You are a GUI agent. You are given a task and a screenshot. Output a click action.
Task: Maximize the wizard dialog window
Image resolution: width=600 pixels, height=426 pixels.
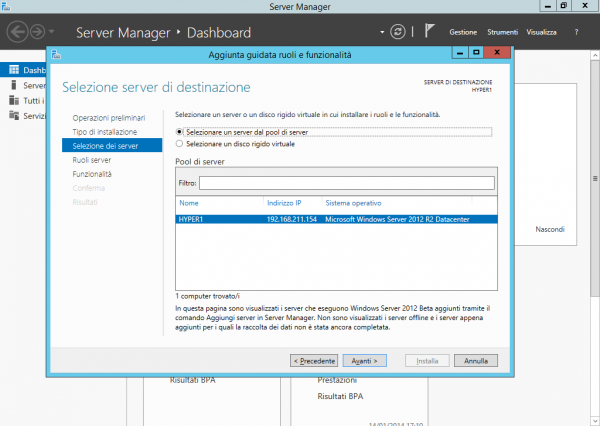[476, 52]
